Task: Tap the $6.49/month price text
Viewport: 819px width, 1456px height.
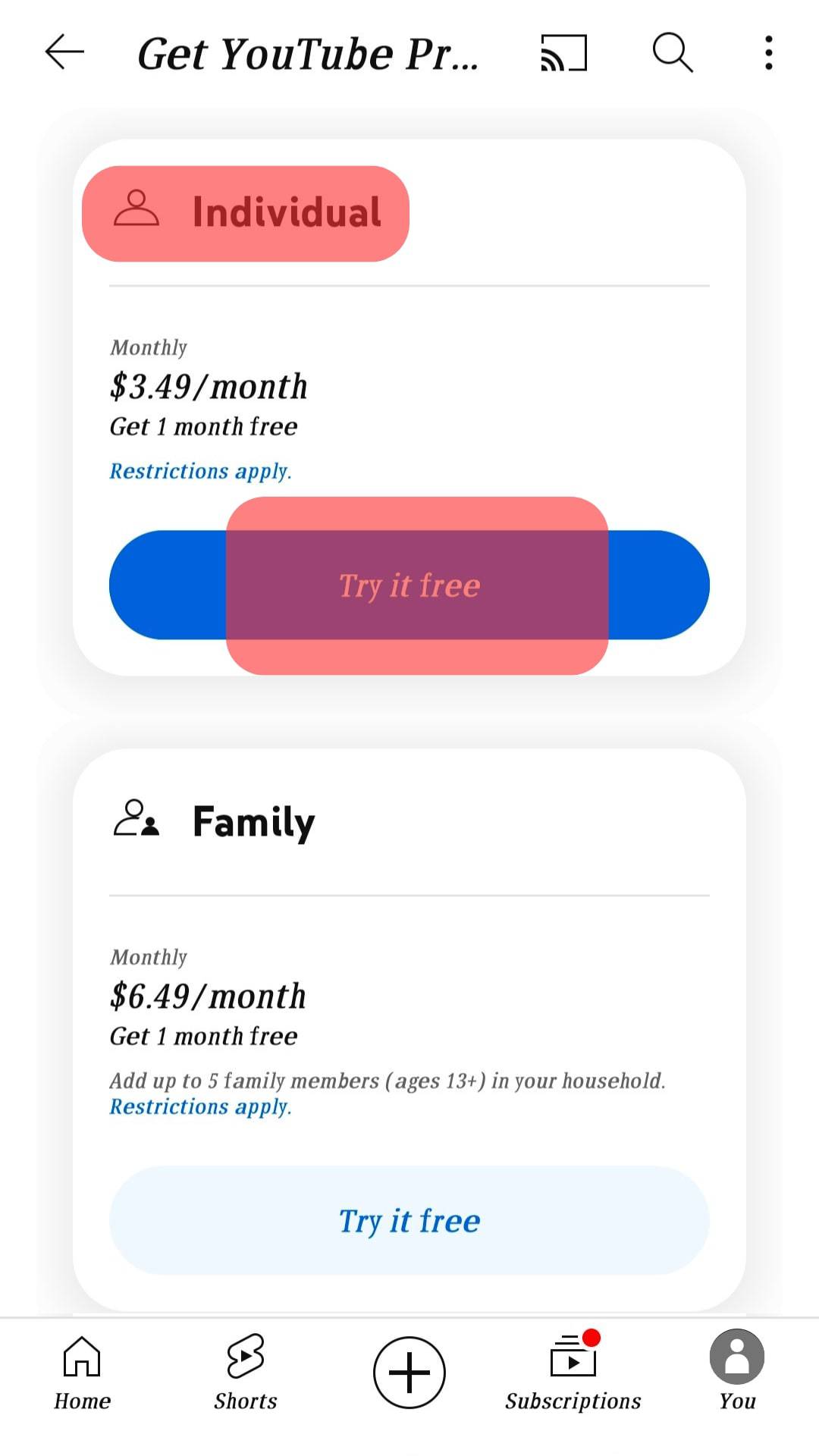Action: (x=208, y=996)
